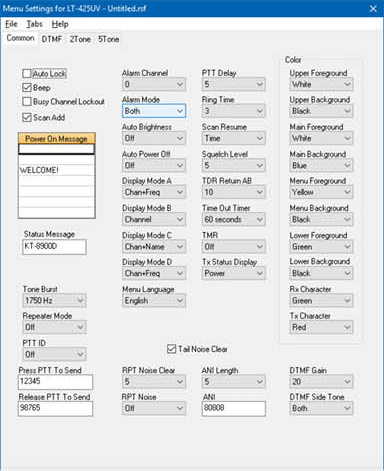This screenshot has width=384, height=471.
Task: Open the RPT Noise Clear dropdown
Action: pos(154,382)
